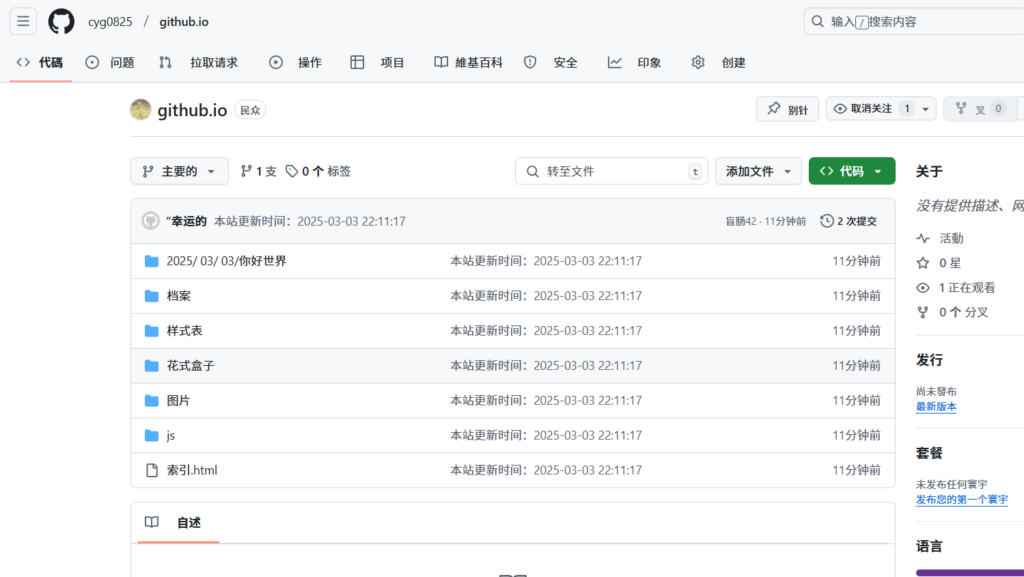This screenshot has height=577, width=1024.
Task: Click the 活动 activity pulse icon
Action: 922,238
